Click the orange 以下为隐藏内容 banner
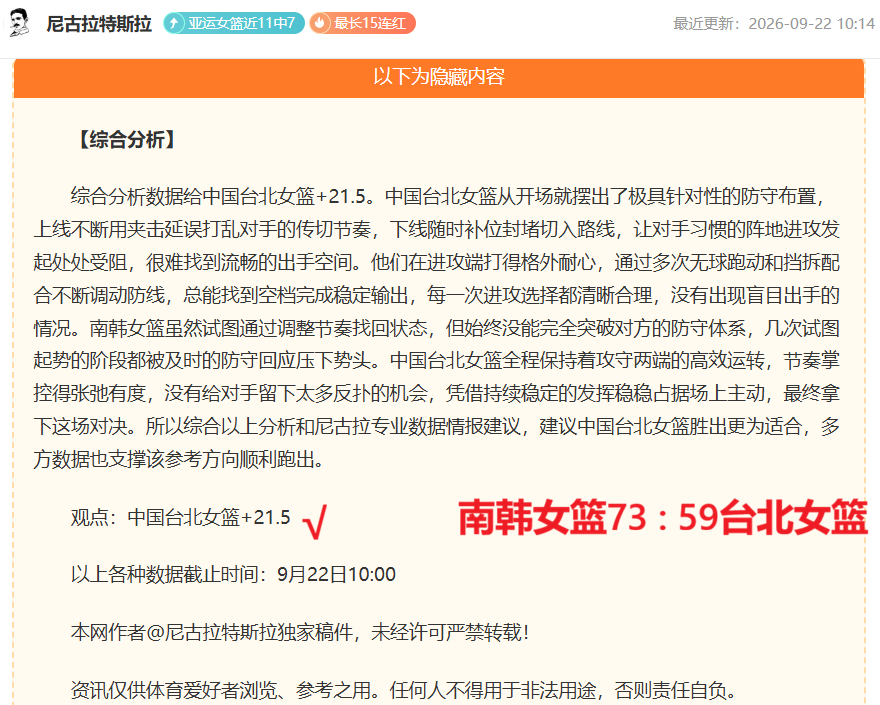880x705 pixels. 439,77
